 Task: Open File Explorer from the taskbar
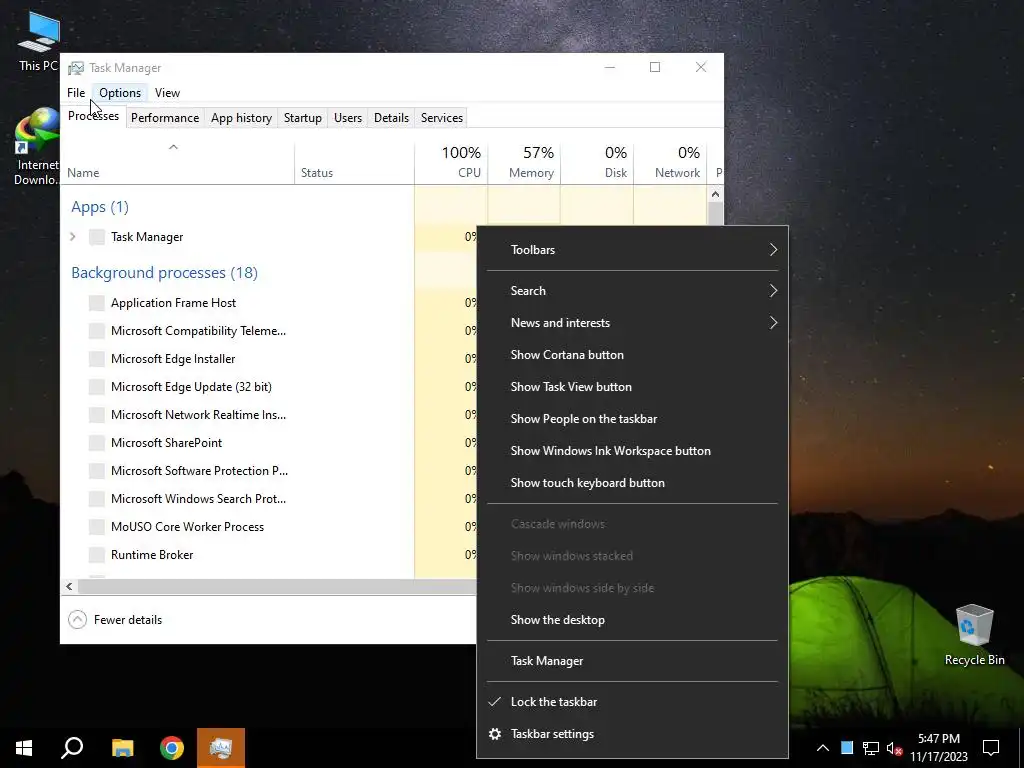pos(122,748)
